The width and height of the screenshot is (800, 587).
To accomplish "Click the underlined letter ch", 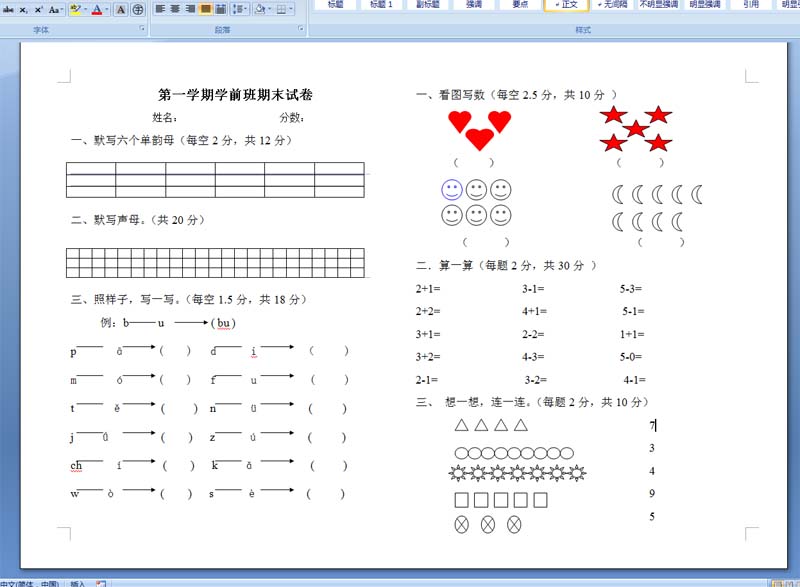I will [76, 466].
